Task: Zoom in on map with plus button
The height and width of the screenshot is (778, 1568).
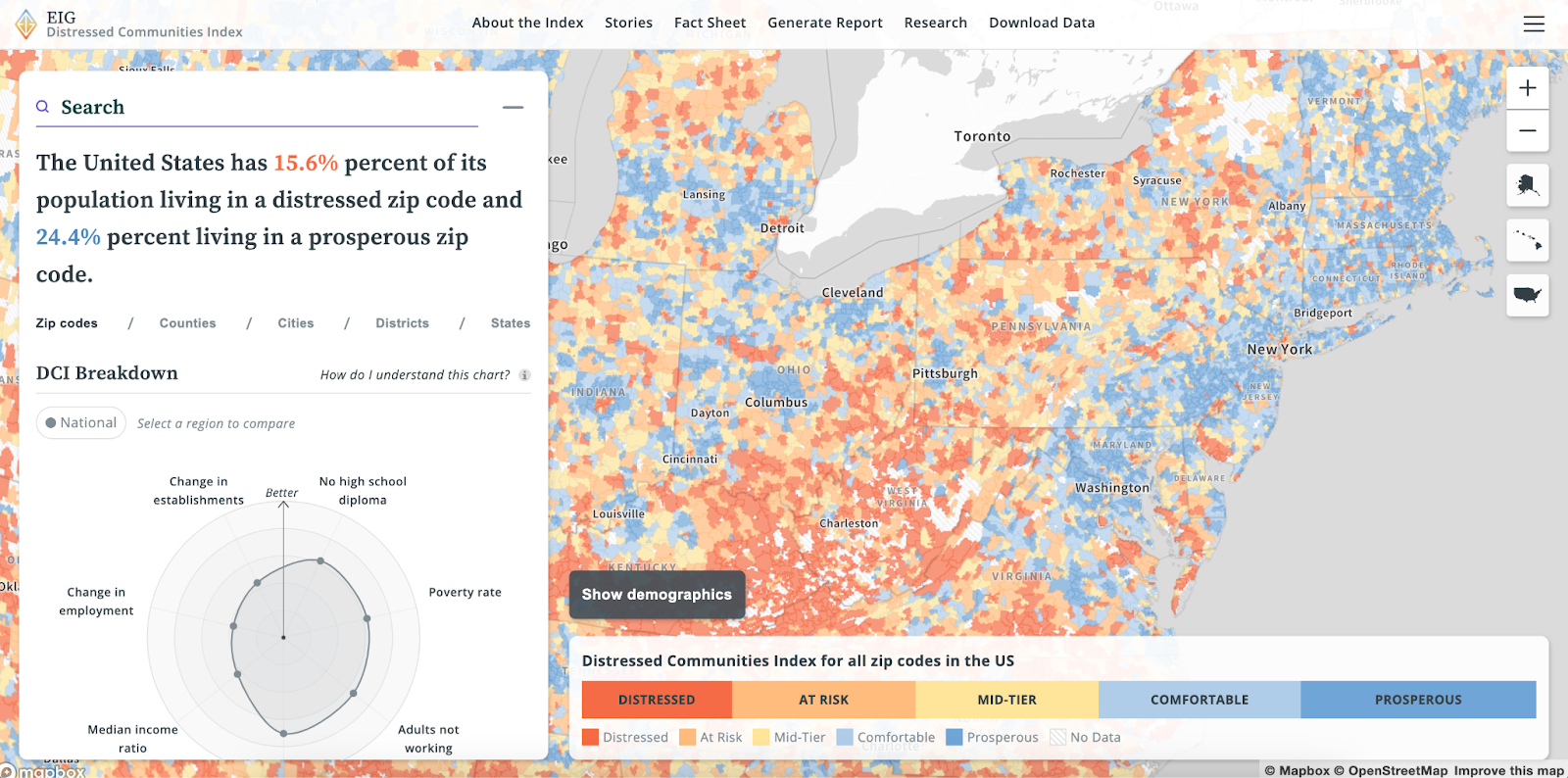Action: click(1527, 88)
